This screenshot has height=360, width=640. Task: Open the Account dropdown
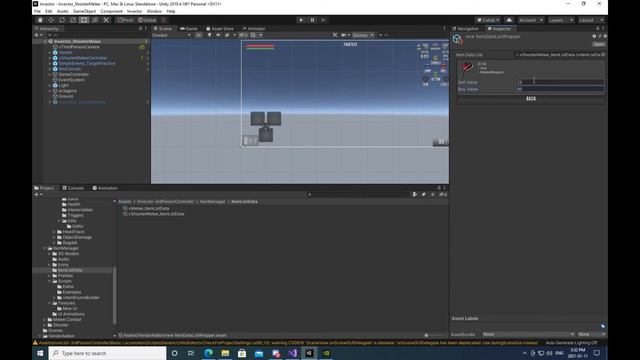(531, 20)
